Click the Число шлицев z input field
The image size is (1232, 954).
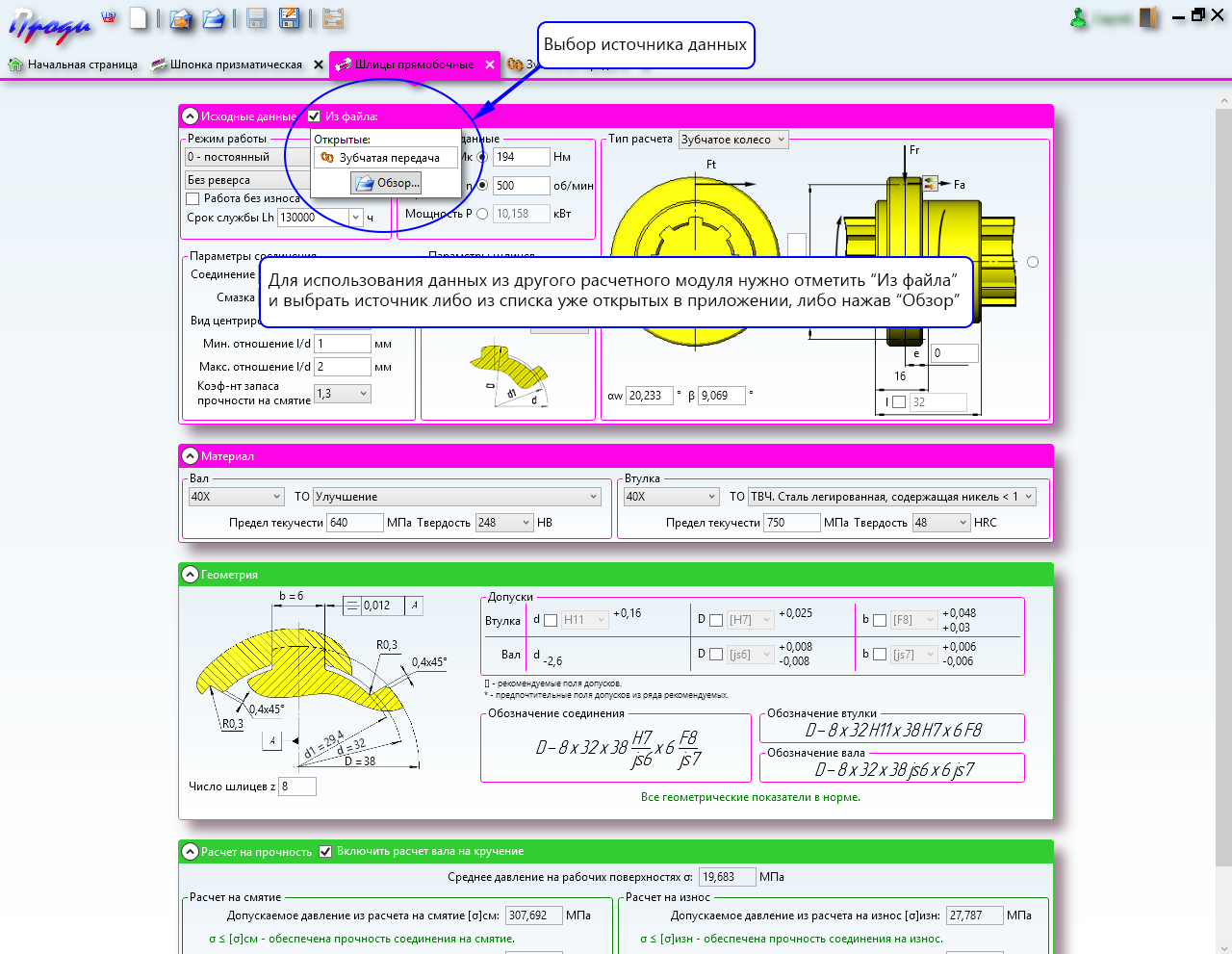(296, 786)
